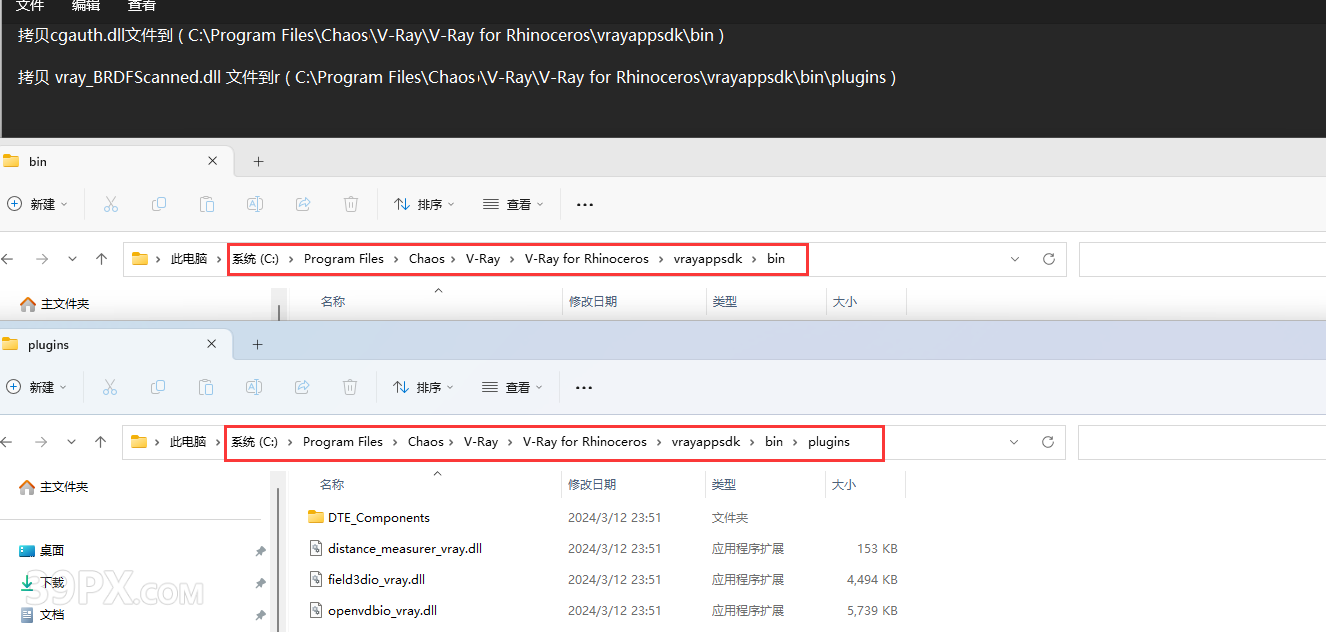Click the rename icon in the plugins window toolbar
Viewport: 1326px width, 632px height.
pyautogui.click(x=254, y=387)
